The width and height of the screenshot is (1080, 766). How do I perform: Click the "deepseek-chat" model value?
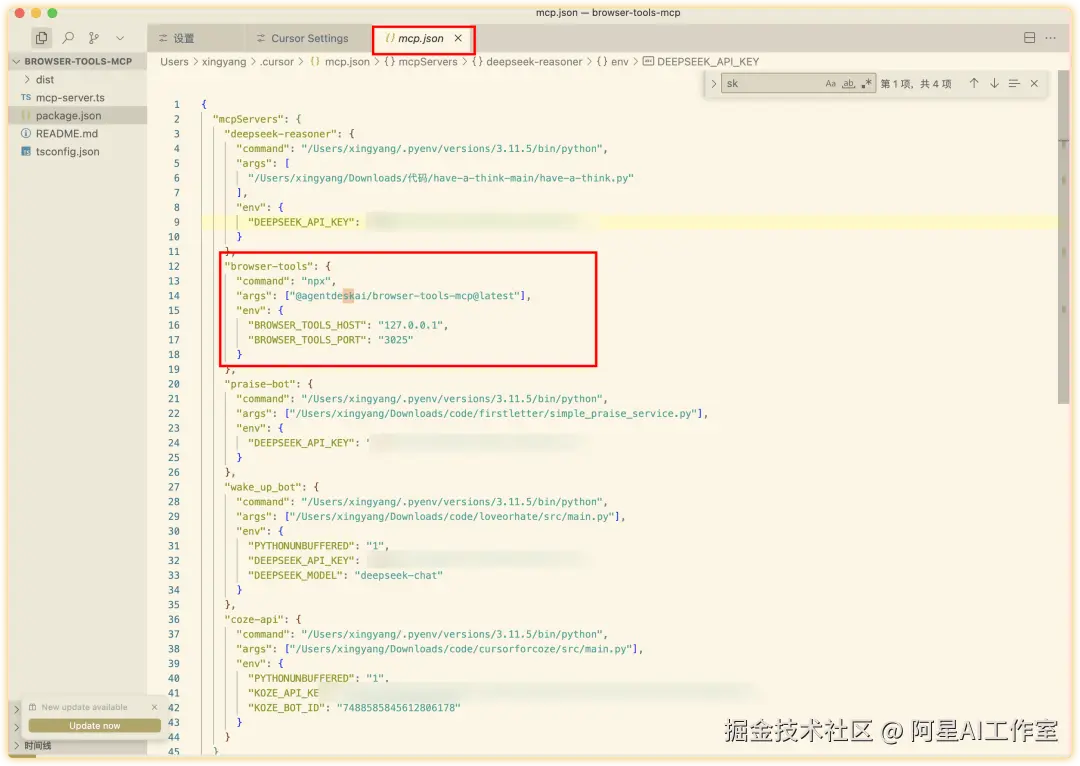tap(399, 575)
